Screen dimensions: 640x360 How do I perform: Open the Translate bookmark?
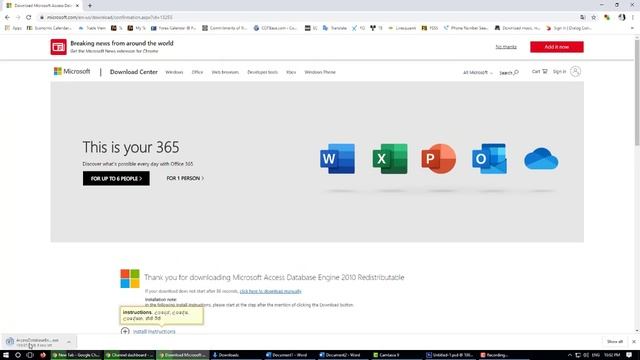335,28
